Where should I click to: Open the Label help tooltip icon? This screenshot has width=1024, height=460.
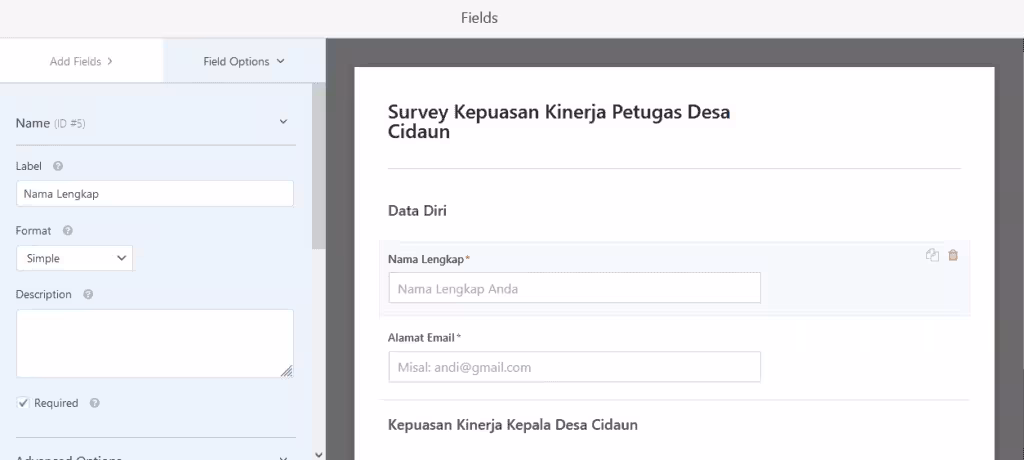tap(57, 167)
